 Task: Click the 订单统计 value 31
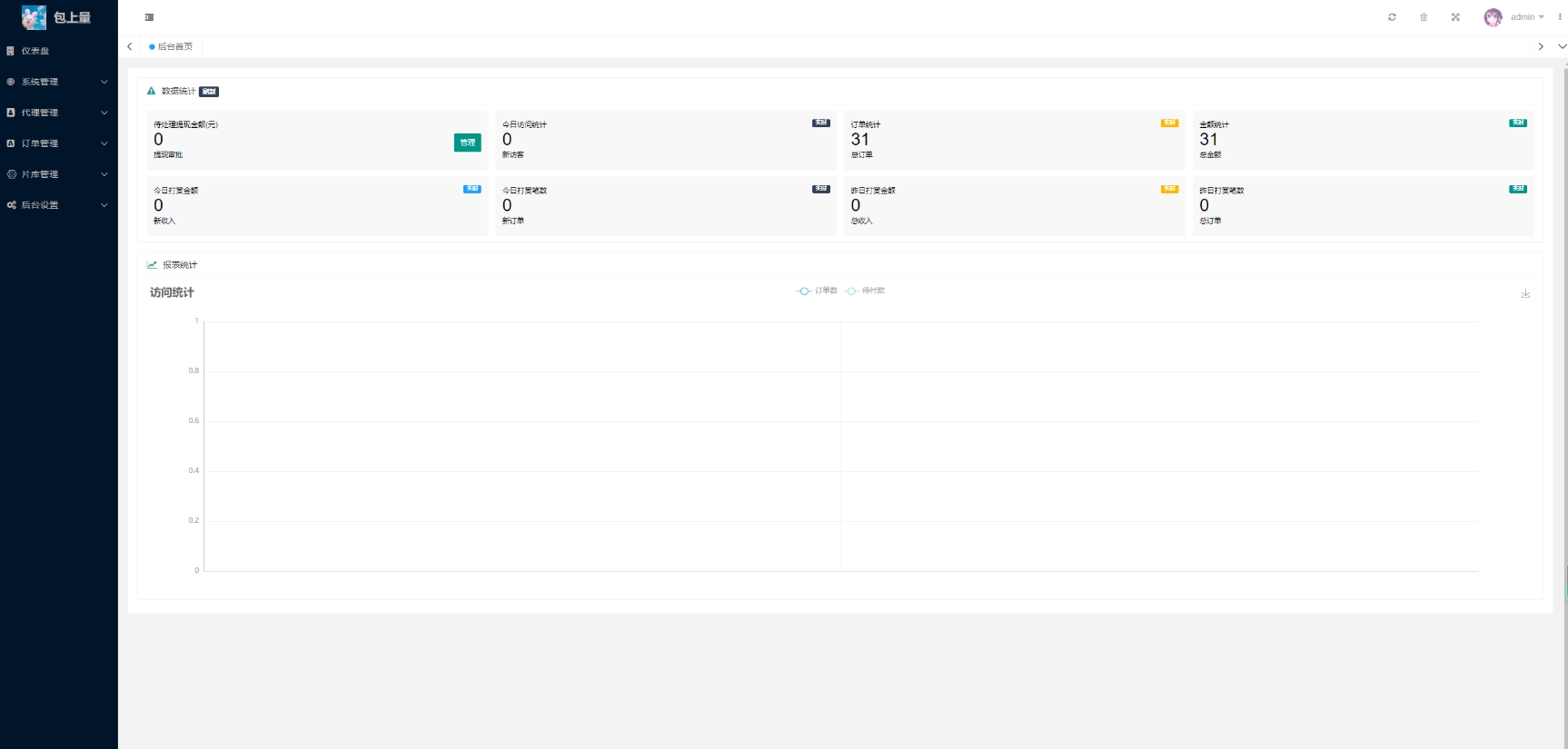859,140
